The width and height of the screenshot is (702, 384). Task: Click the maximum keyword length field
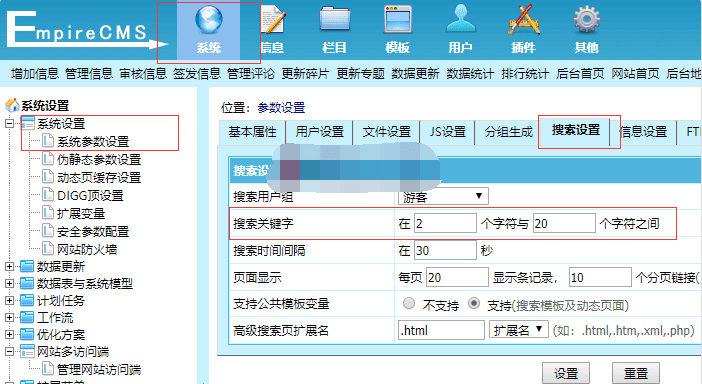pyautogui.click(x=564, y=223)
